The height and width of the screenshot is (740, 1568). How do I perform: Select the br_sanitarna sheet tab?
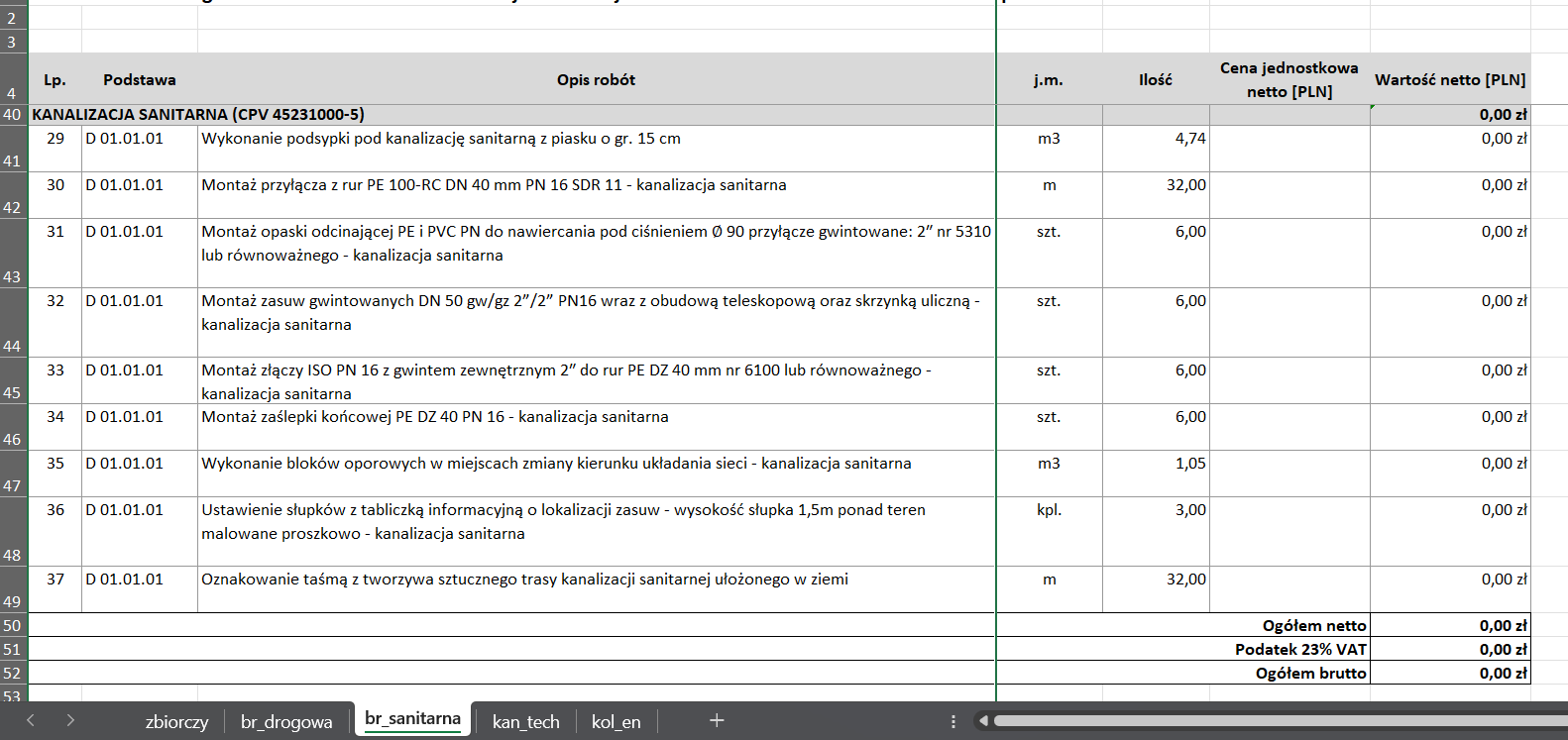pos(412,719)
